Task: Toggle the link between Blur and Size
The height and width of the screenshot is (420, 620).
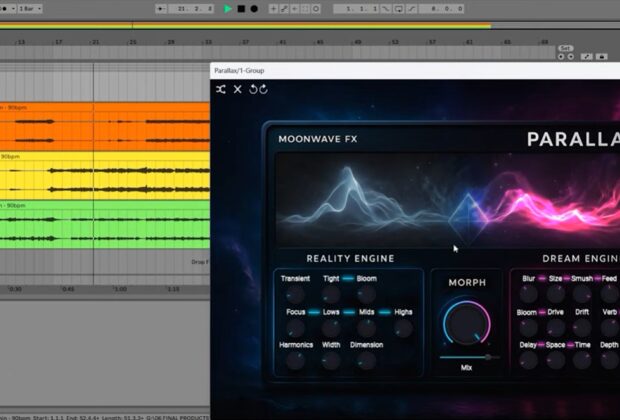Action: point(541,279)
